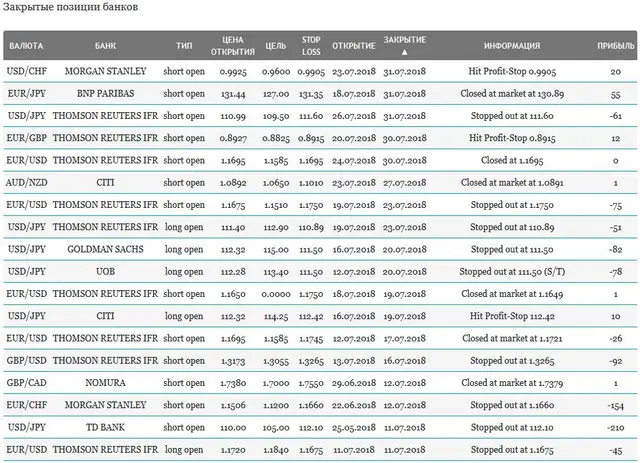Click Stopped out at 111.50 (S/T)

click(512, 272)
